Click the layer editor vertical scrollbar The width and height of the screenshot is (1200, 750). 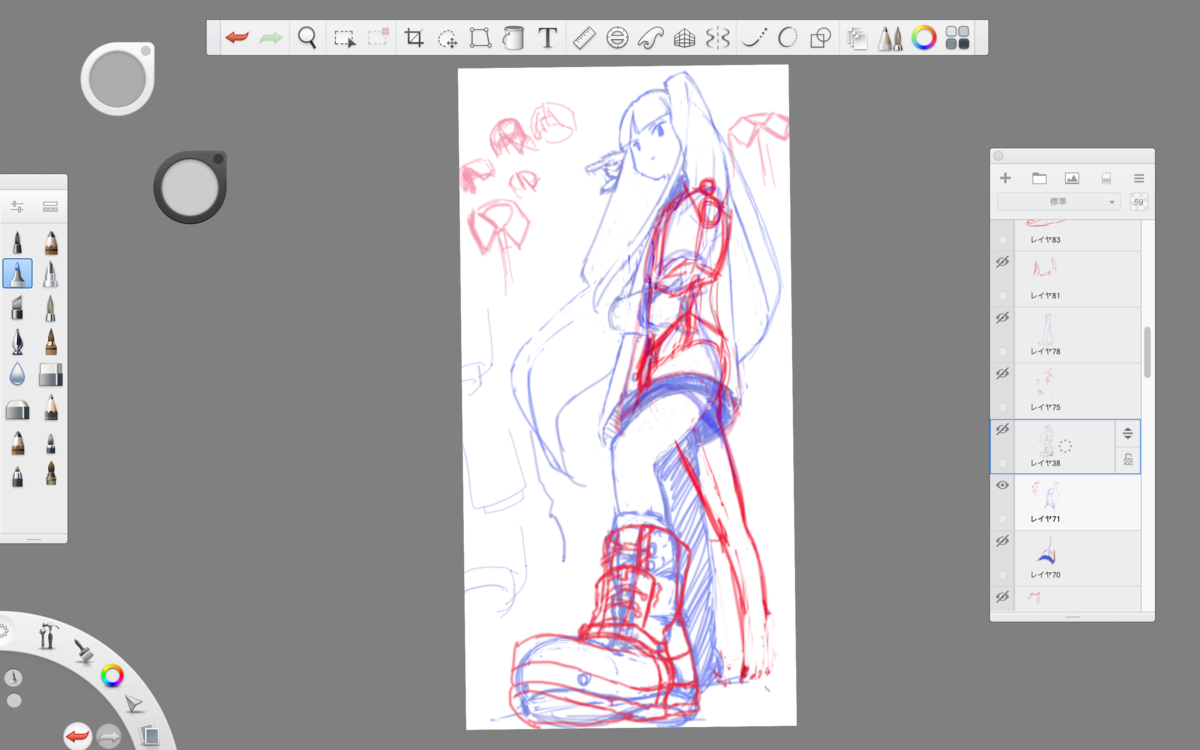[1147, 351]
